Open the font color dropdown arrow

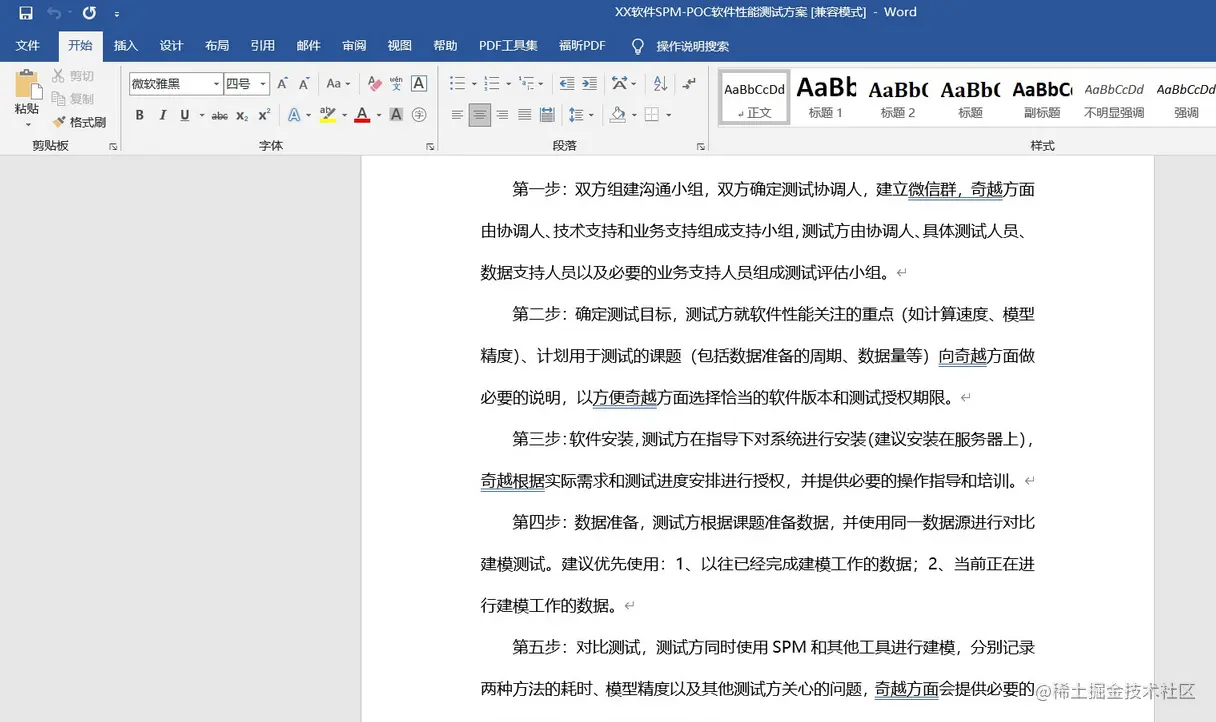[379, 115]
